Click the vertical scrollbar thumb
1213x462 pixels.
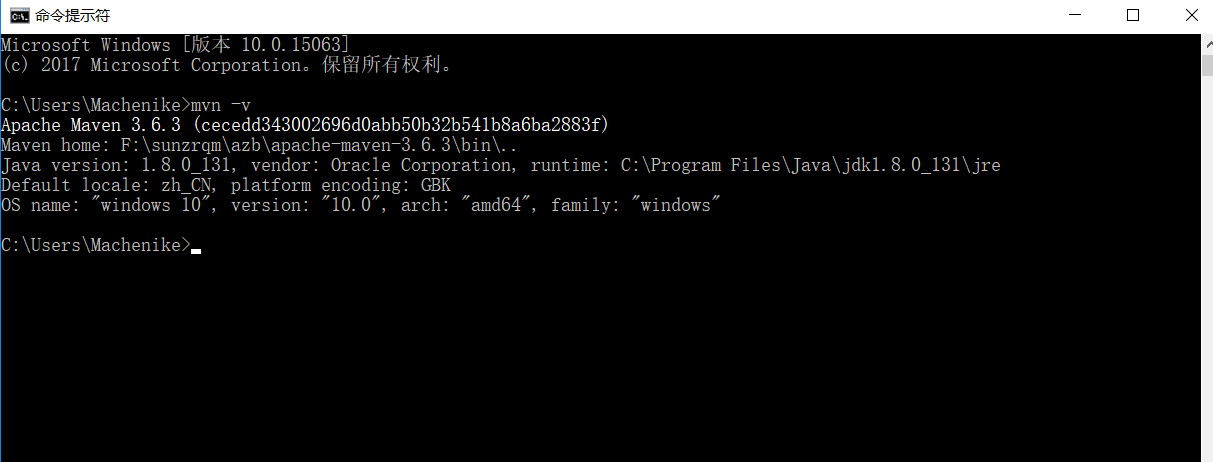[x=1207, y=64]
